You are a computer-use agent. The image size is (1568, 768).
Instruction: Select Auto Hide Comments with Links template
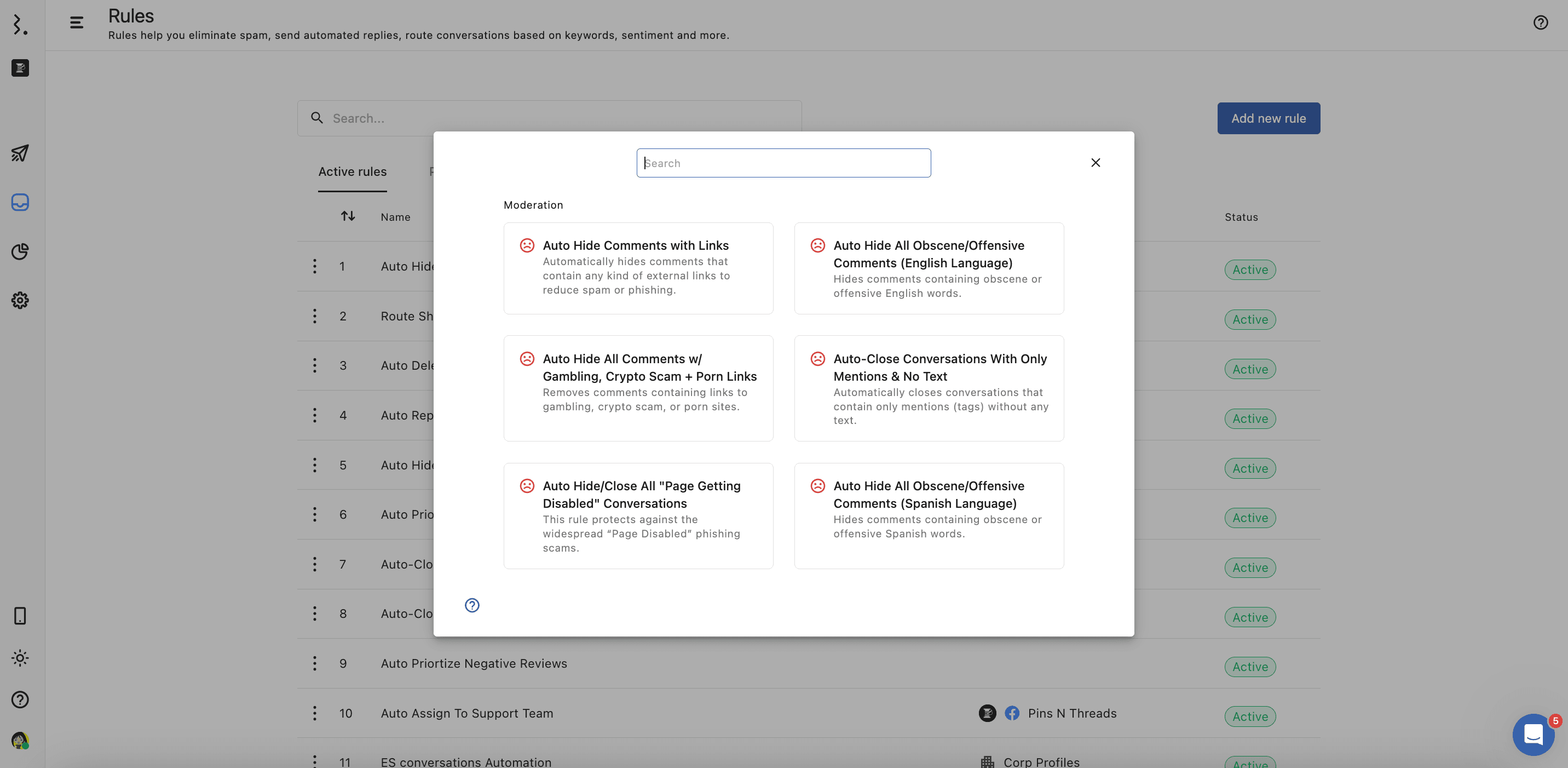pyautogui.click(x=638, y=268)
